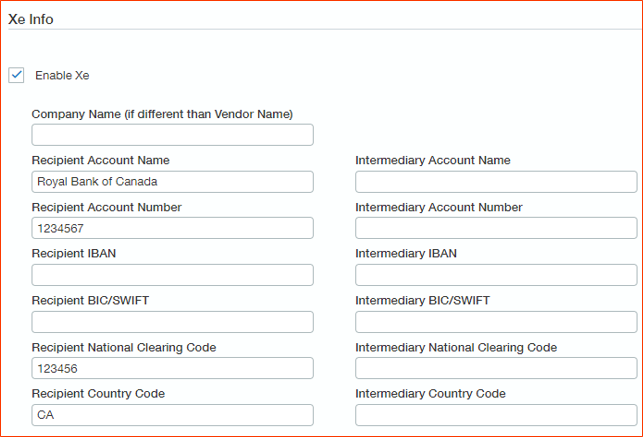Viewport: 643px width, 437px height.
Task: Select the Recipient Account Number field
Action: 172,228
